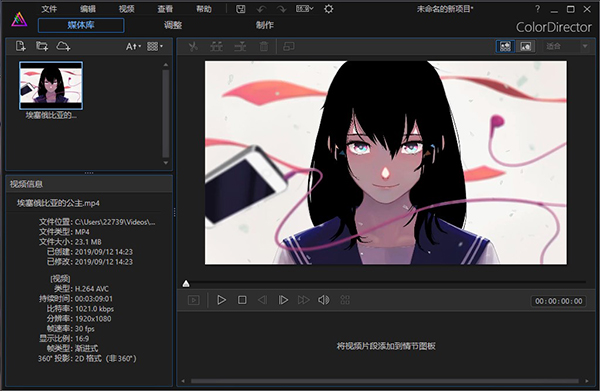Click the save project icon
This screenshot has width=600, height=391.
click(x=240, y=9)
